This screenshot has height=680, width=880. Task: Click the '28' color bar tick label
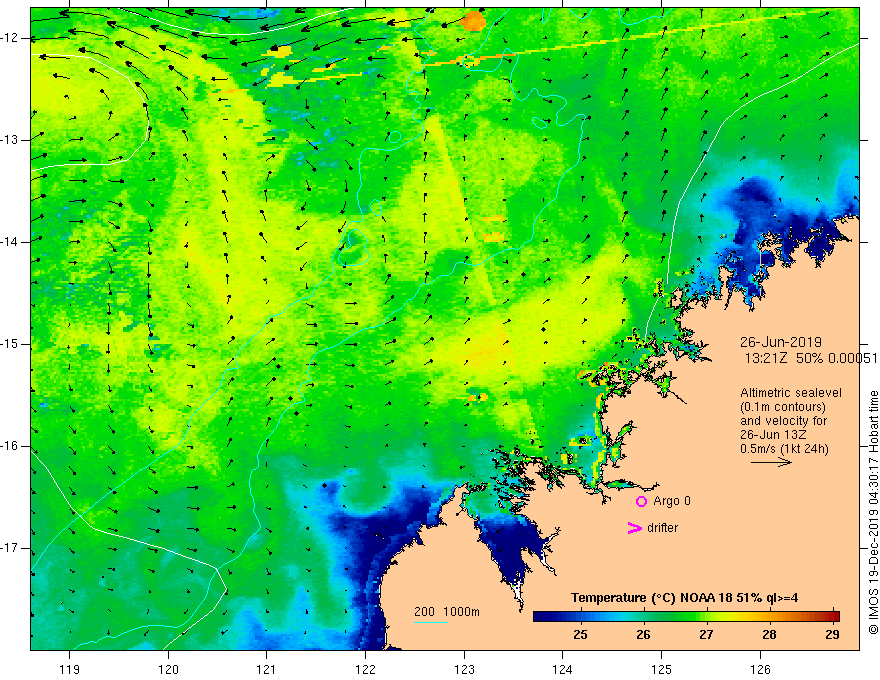coord(769,635)
